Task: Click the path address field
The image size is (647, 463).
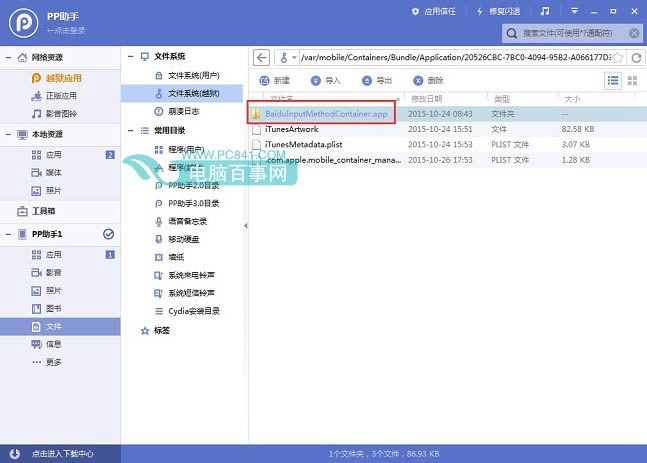Action: pos(456,57)
